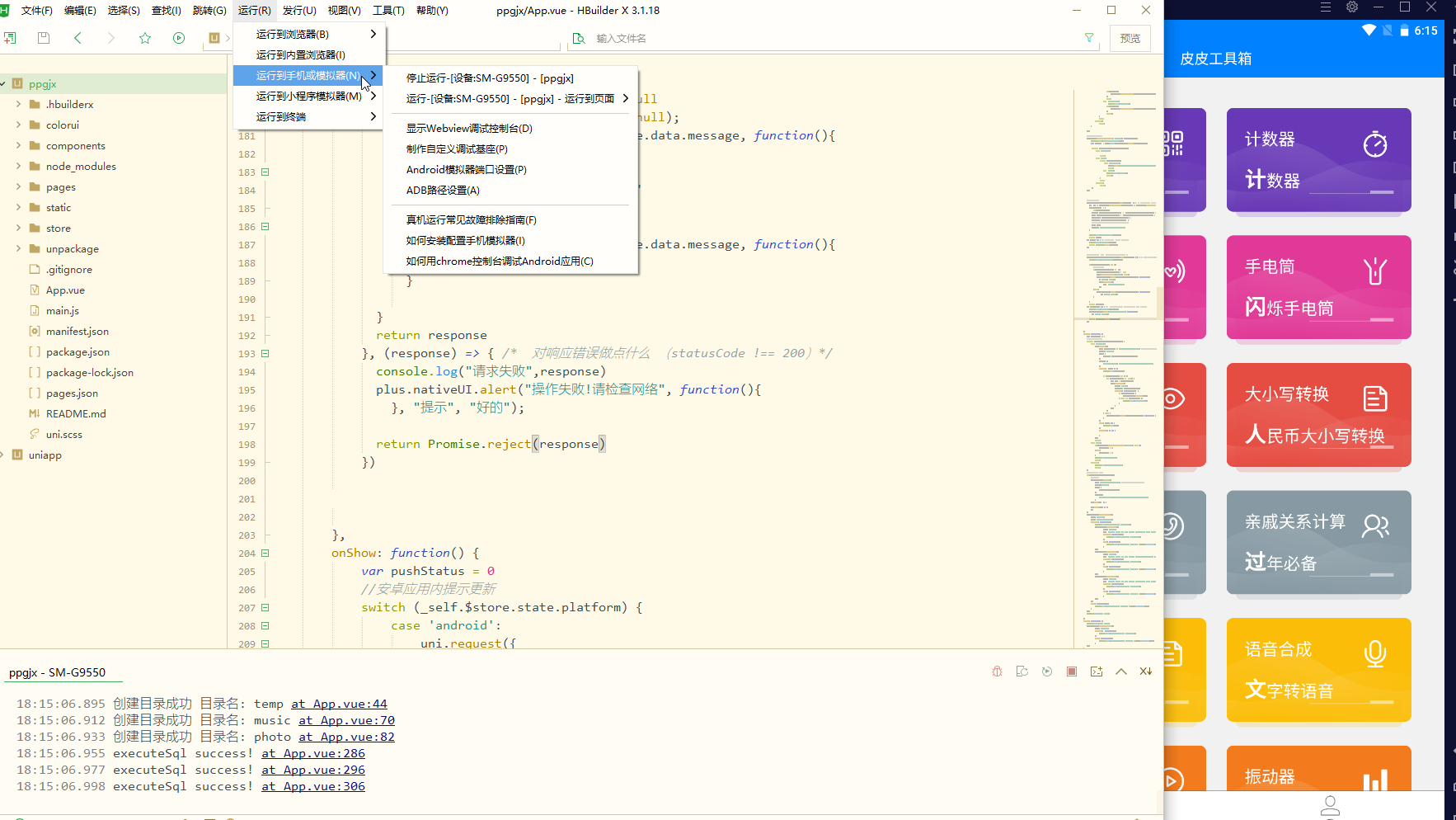Click the filter funnel icon

click(x=1089, y=38)
